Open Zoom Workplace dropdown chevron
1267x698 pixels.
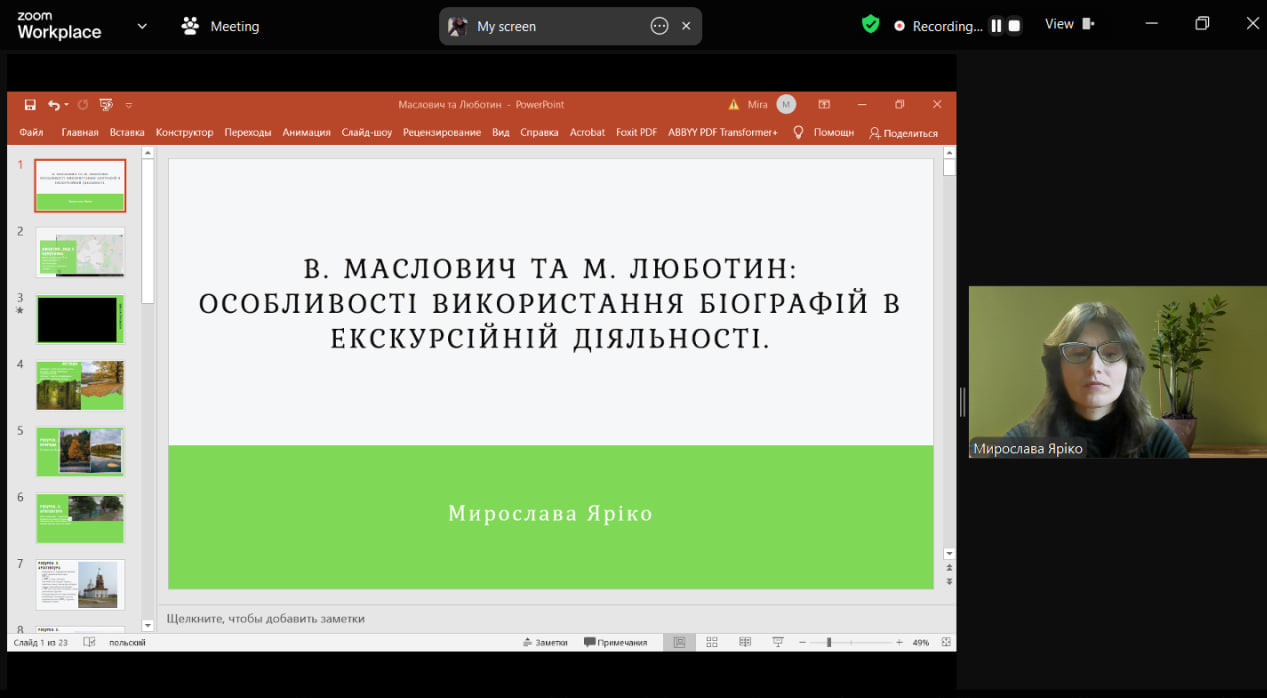point(142,26)
